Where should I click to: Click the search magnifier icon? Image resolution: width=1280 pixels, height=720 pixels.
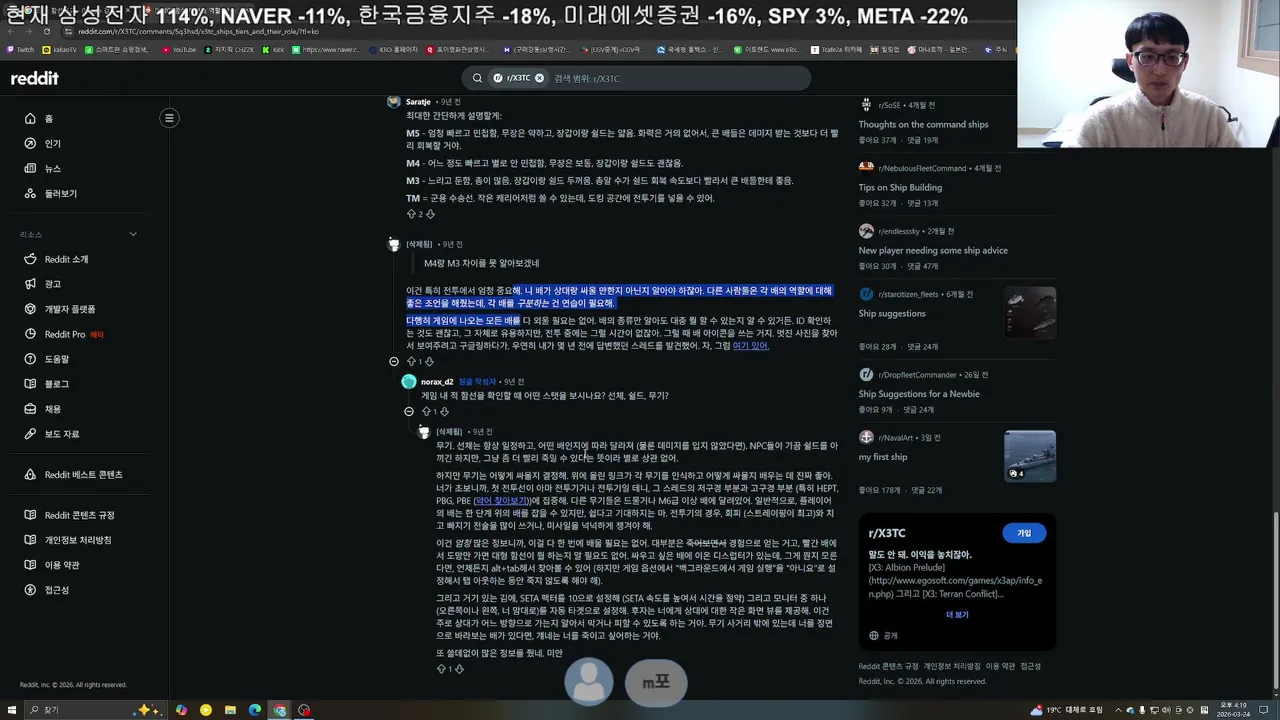[x=477, y=78]
